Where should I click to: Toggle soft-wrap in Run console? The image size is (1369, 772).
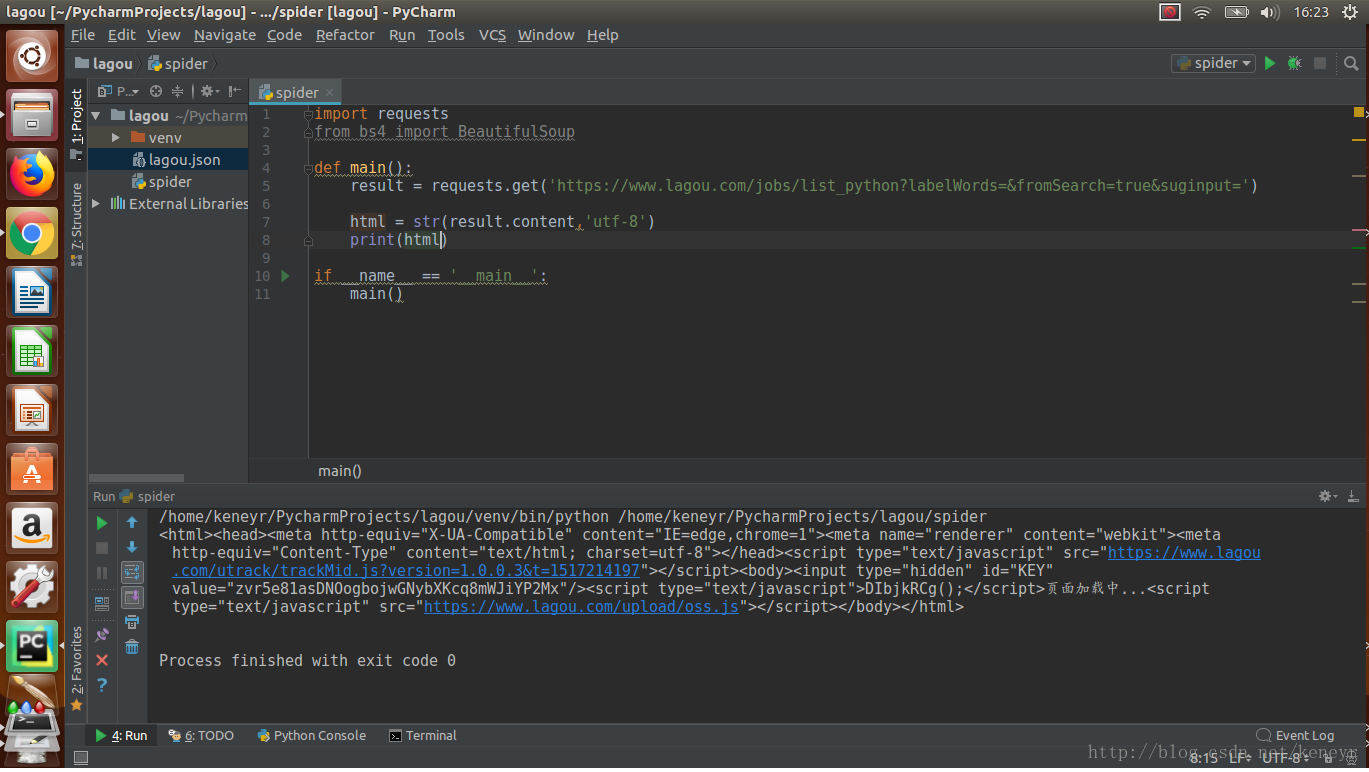coord(132,572)
